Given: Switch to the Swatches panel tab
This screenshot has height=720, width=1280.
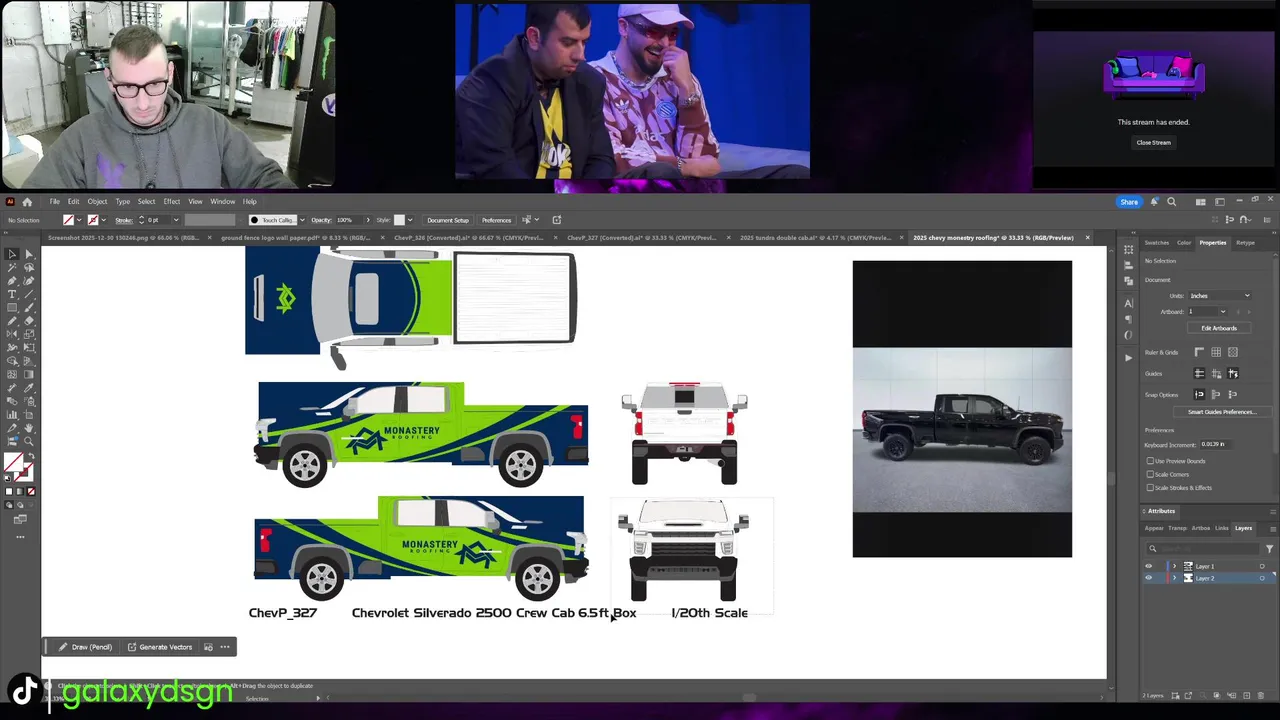Looking at the screenshot, I should pos(1156,242).
